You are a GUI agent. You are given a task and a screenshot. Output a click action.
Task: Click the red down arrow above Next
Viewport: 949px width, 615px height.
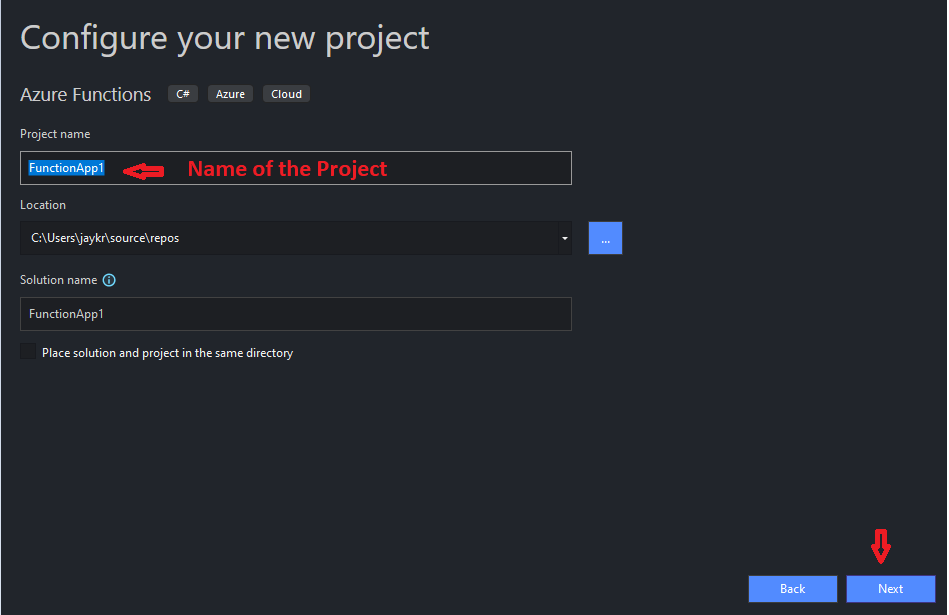click(880, 546)
